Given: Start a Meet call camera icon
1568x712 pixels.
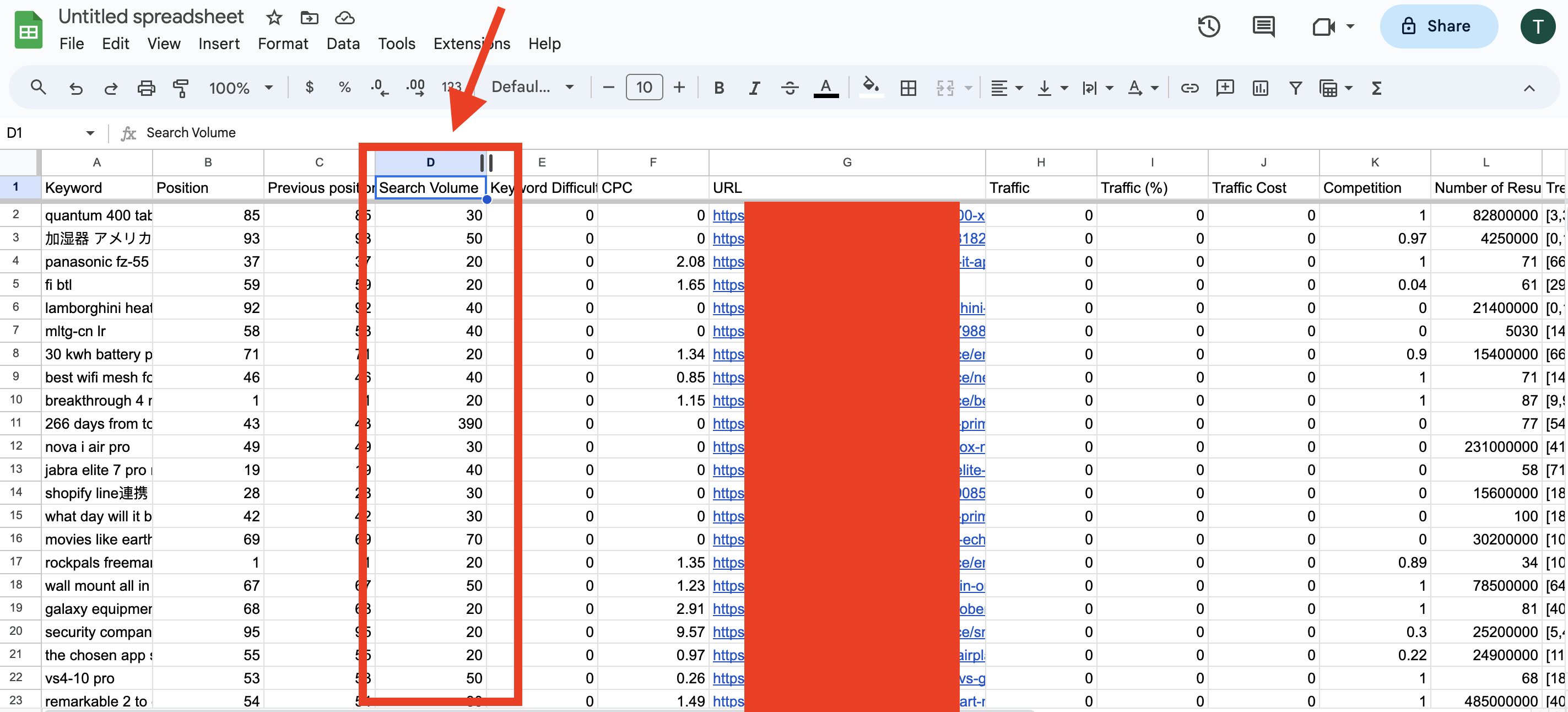Looking at the screenshot, I should point(1323,26).
